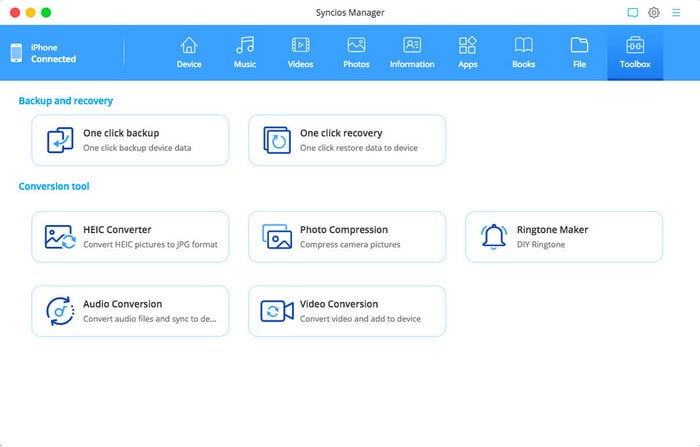
Task: Open the feedback screen icon in title bar
Action: coord(633,13)
